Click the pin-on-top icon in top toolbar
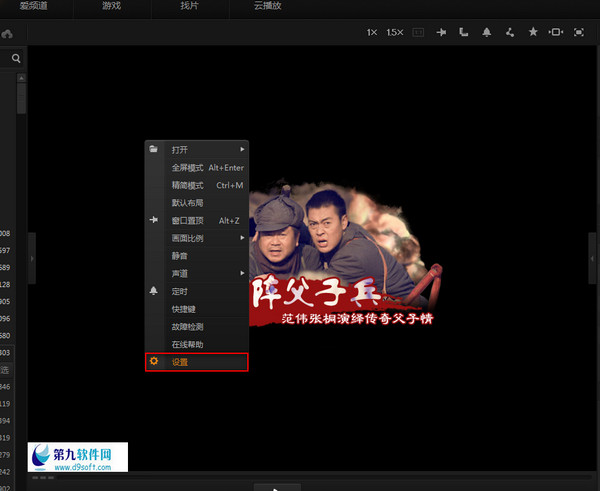 coord(441,33)
